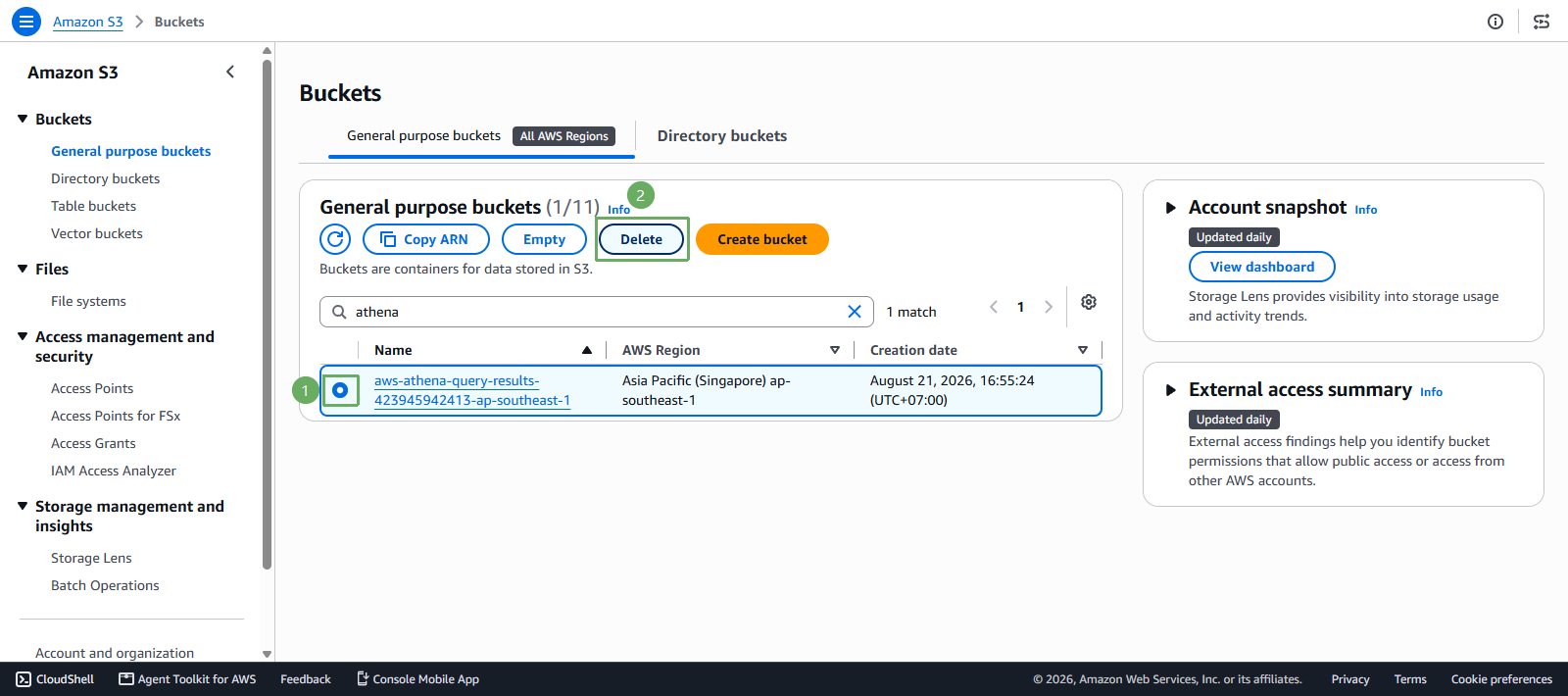Click the Create bucket button
Image resolution: width=1568 pixels, height=696 pixels.
pos(762,239)
